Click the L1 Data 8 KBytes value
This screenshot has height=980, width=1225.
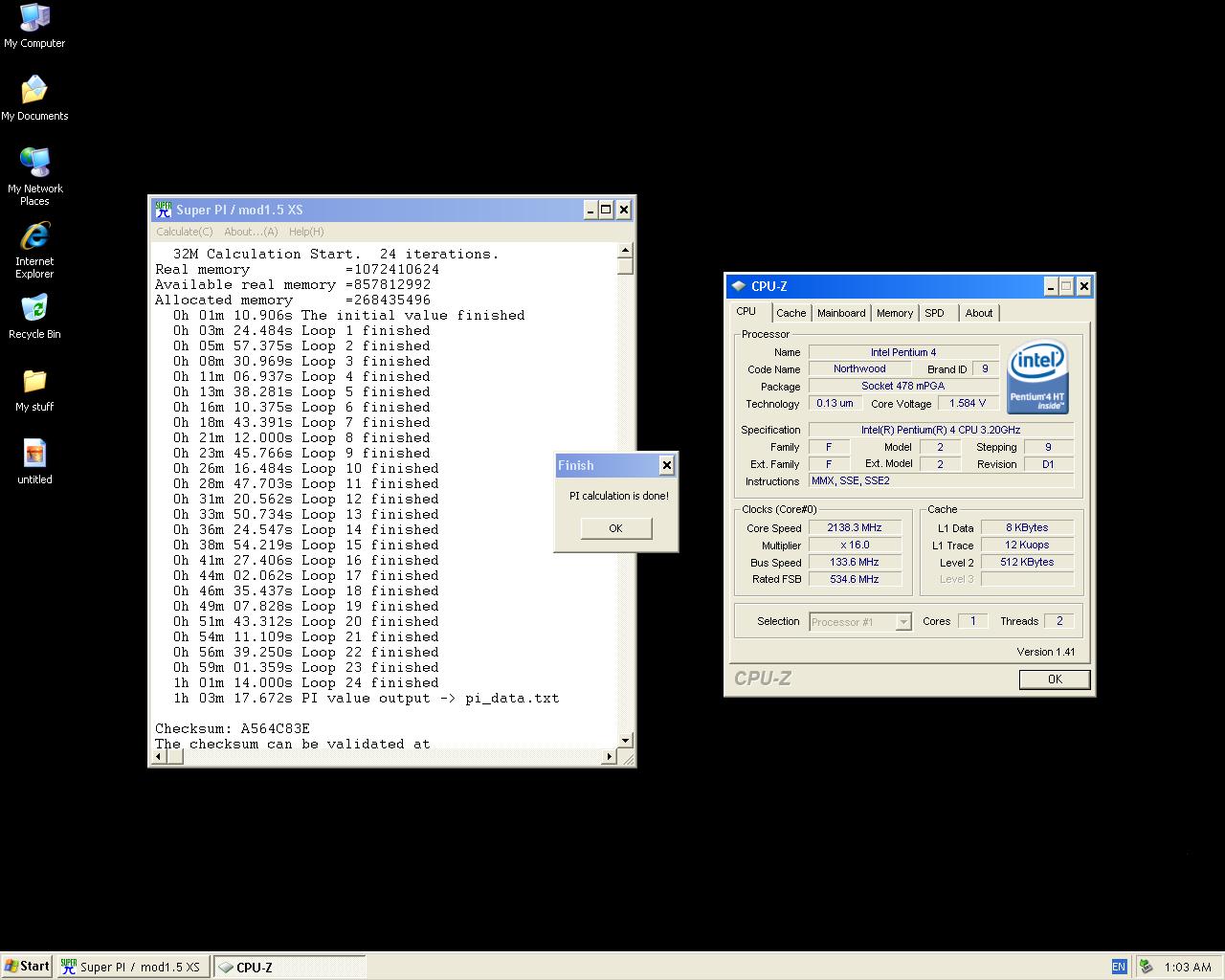[1027, 527]
